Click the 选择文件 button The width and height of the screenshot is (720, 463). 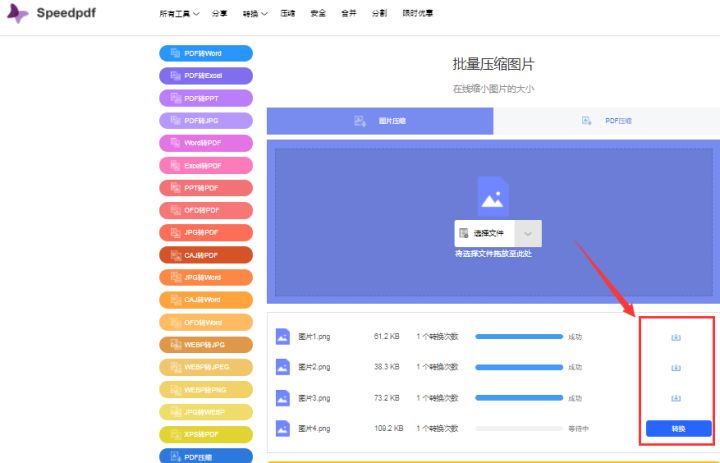pyautogui.click(x=485, y=233)
